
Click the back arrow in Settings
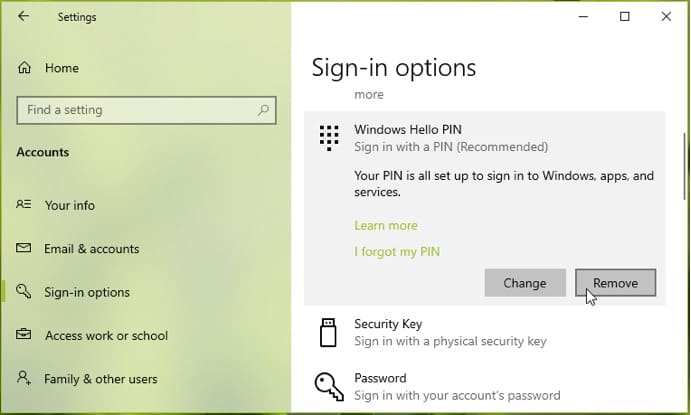pos(24,17)
